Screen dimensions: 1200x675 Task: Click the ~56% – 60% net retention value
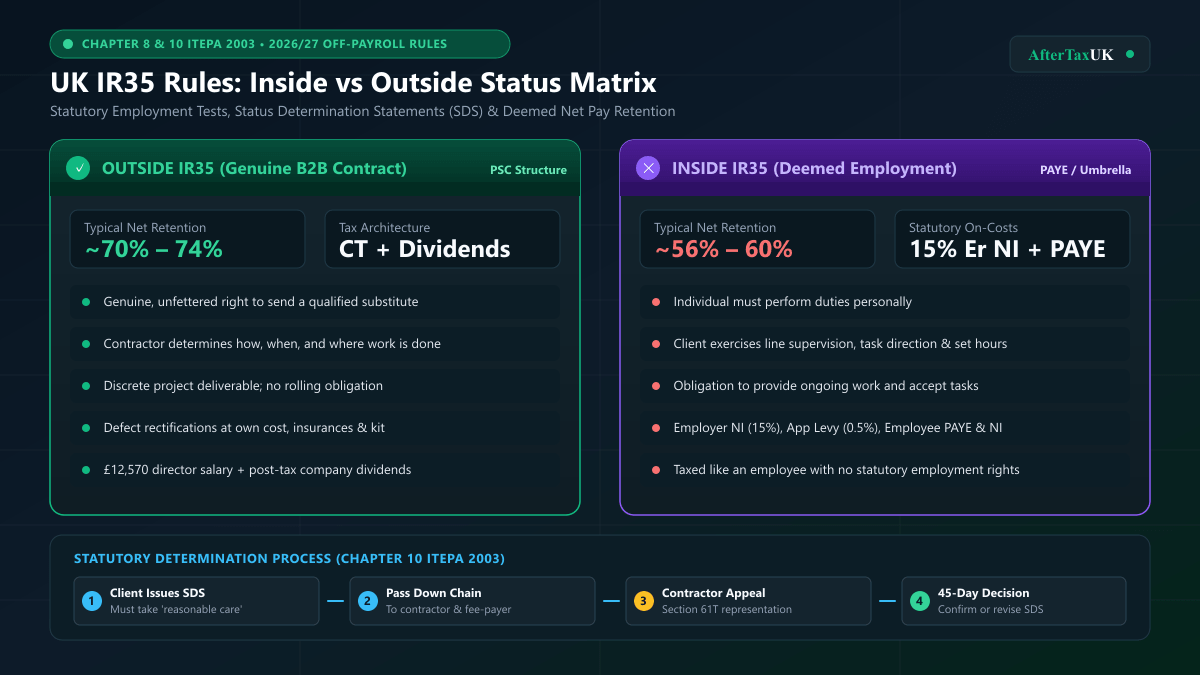(723, 249)
